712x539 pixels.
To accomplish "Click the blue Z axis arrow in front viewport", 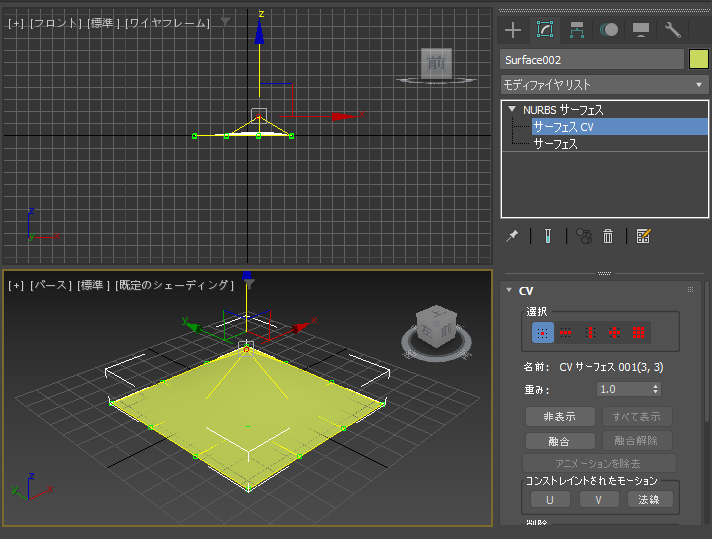I will [259, 32].
